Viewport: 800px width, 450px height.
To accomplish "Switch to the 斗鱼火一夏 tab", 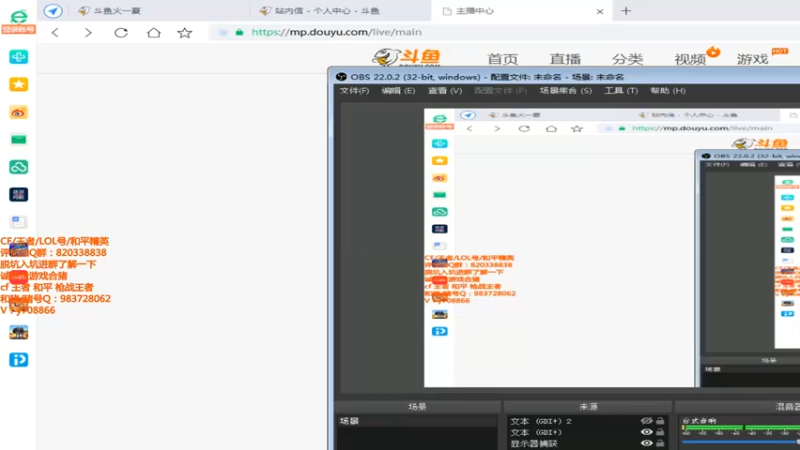I will click(x=158, y=11).
